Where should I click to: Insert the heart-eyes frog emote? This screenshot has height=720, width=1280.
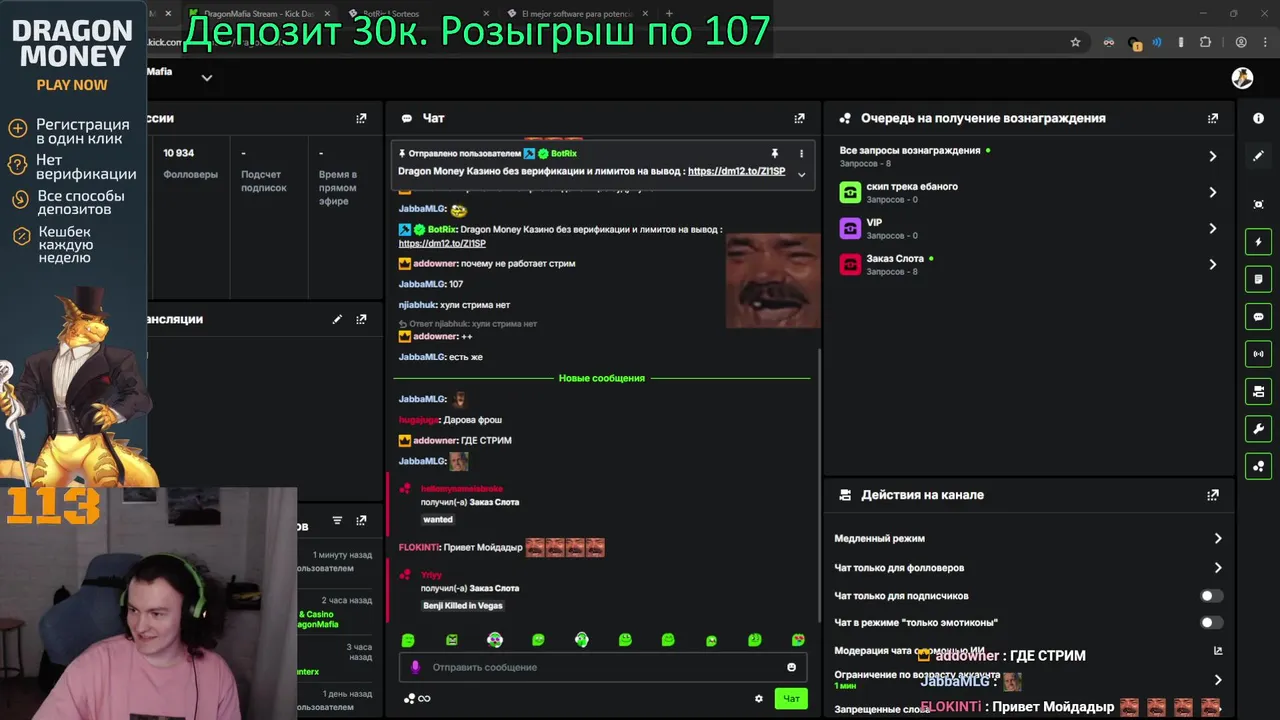[x=798, y=640]
